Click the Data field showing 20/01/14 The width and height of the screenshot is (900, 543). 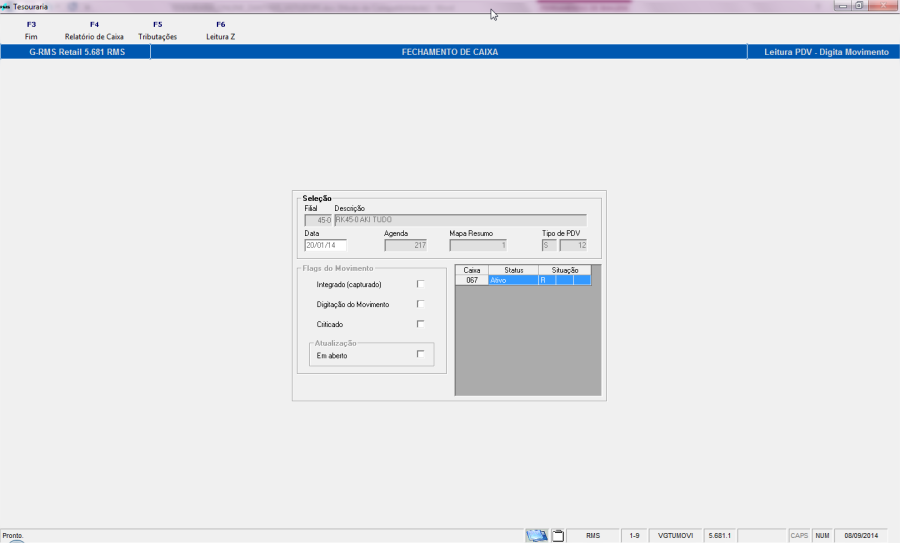click(325, 245)
